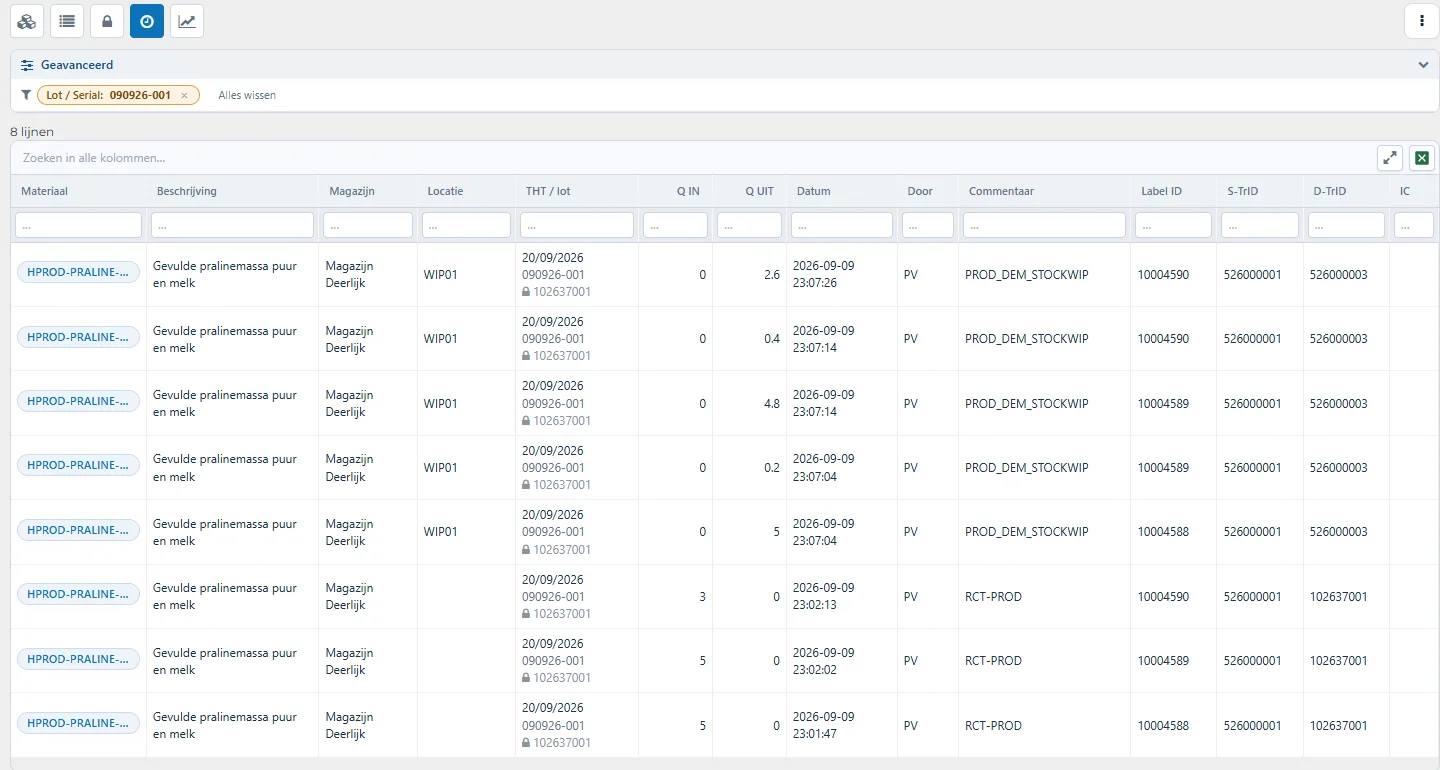This screenshot has width=1440, height=770.
Task: Open the stock cubes view
Action: (27, 21)
